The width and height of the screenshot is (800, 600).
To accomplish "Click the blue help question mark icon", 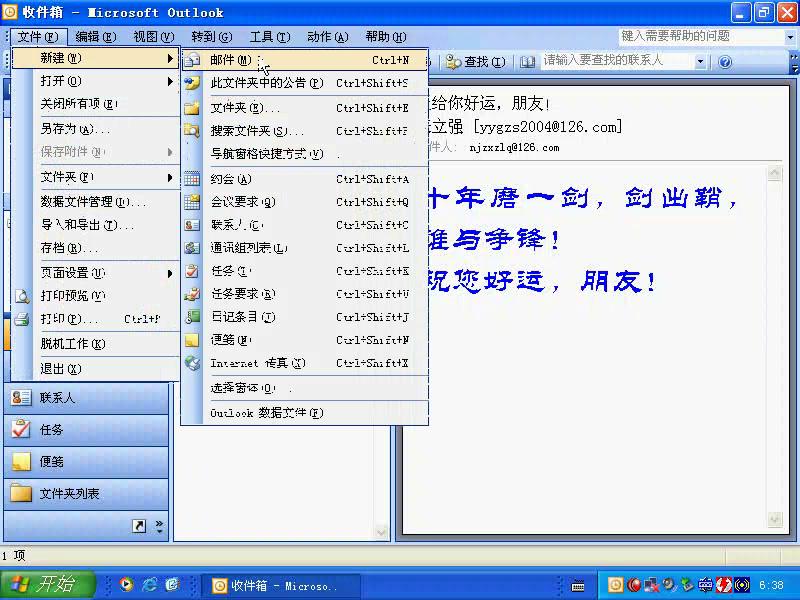I will coord(725,62).
